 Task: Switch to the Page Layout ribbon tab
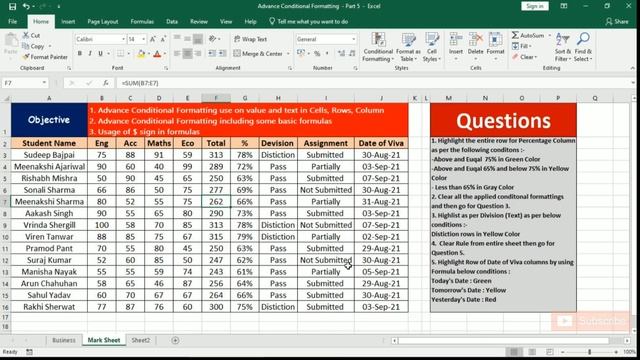pos(102,22)
